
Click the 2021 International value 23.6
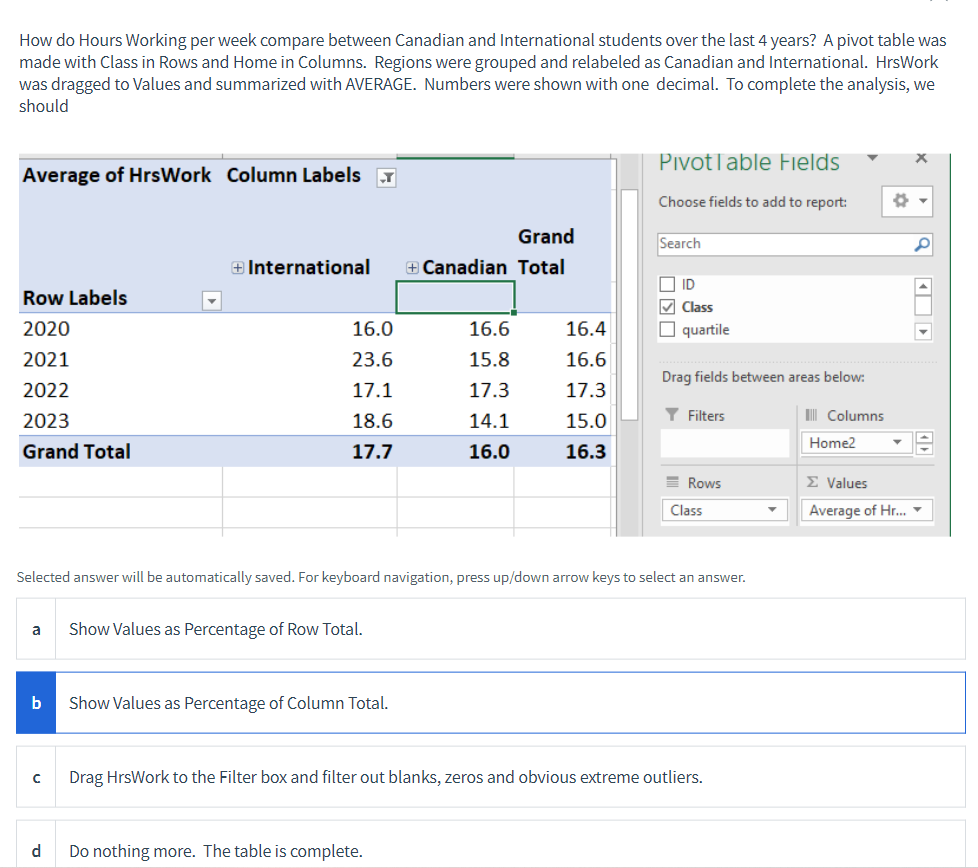[x=372, y=359]
